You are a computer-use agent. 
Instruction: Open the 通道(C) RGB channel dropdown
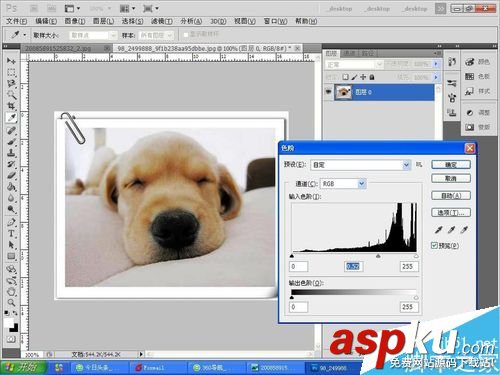pyautogui.click(x=343, y=184)
